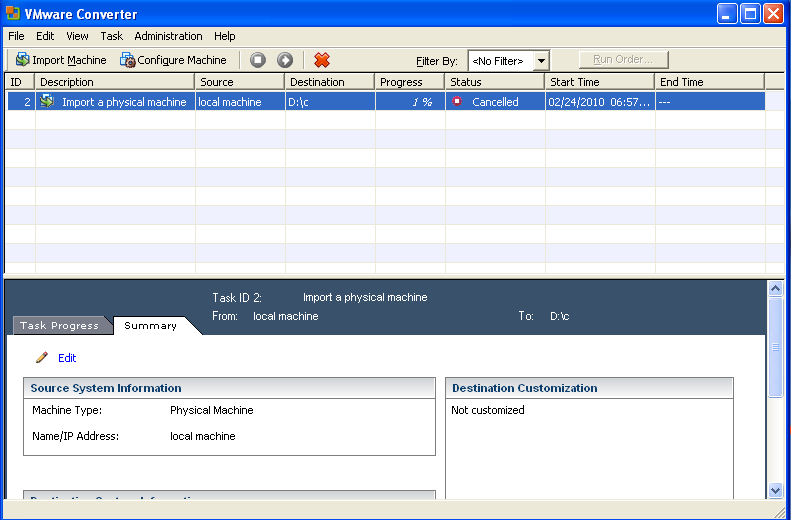Viewport: 791px width, 520px height.
Task: Click the blue Edit link
Action: tap(67, 358)
